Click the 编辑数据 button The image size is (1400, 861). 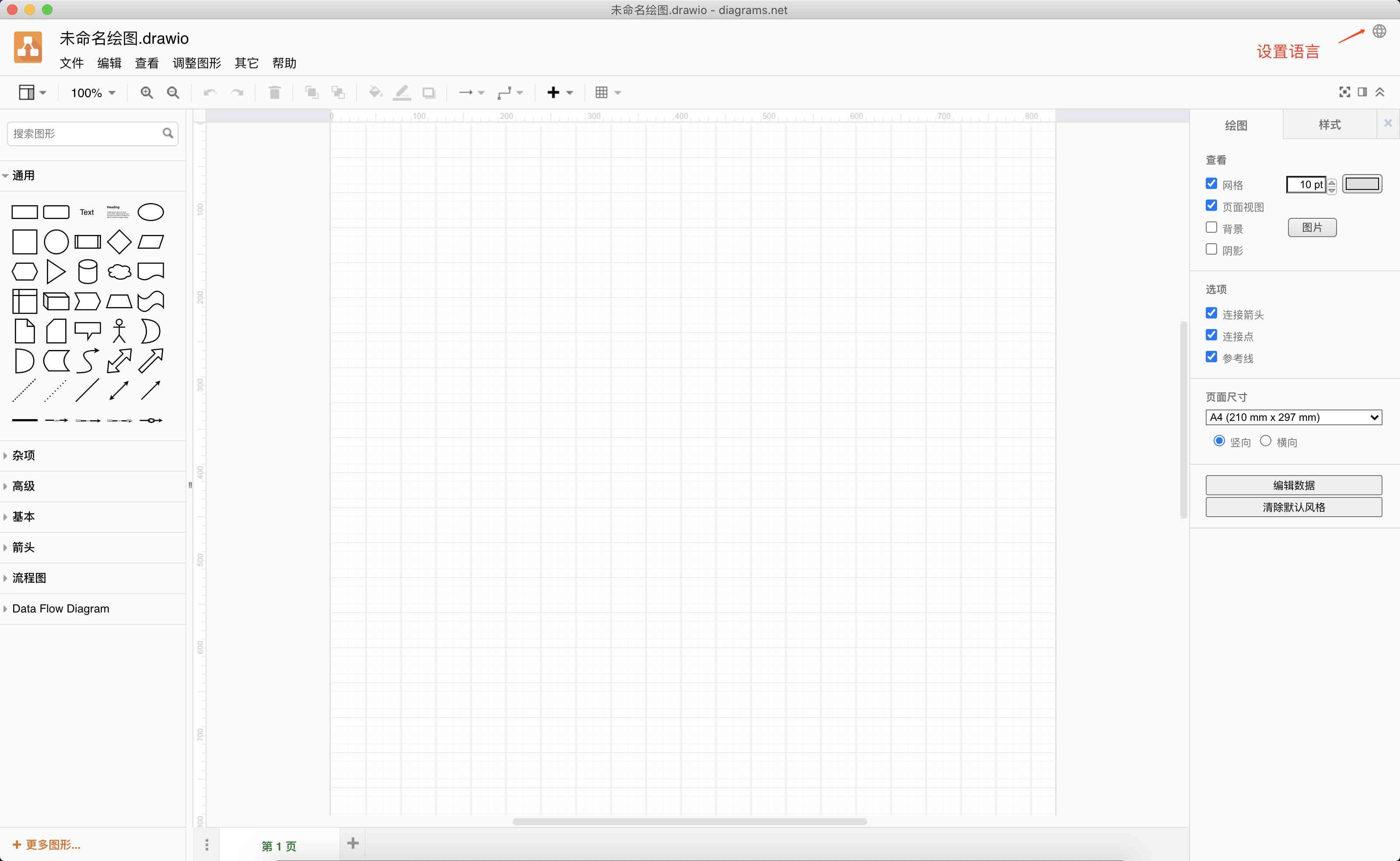[1294, 485]
